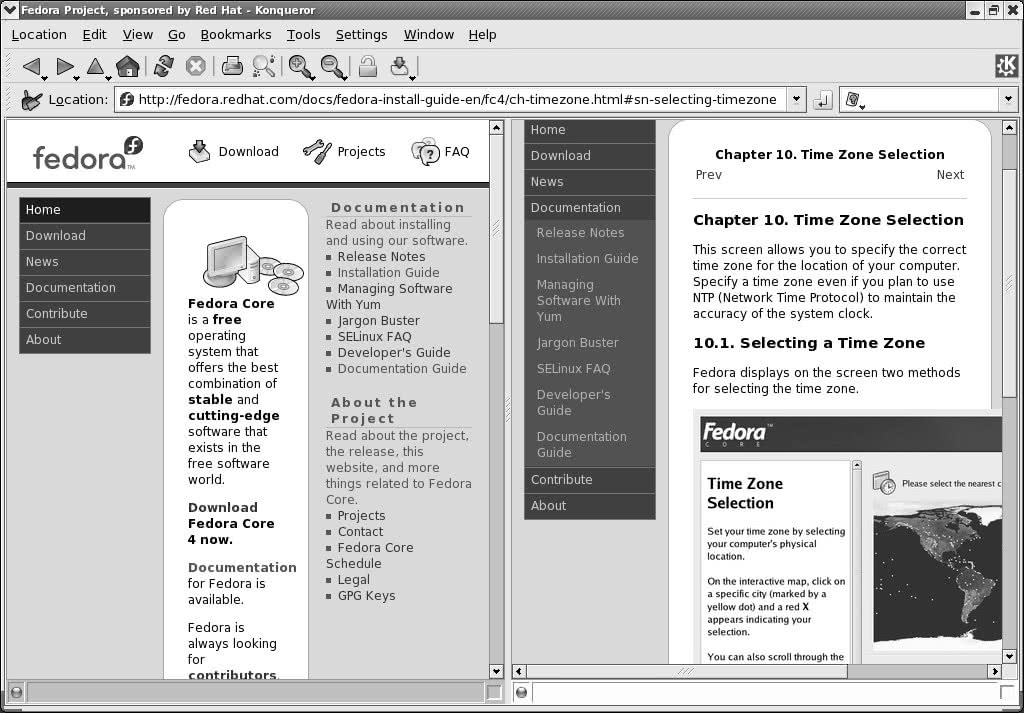Go to the Prev chapter link
1024x713 pixels.
point(709,175)
